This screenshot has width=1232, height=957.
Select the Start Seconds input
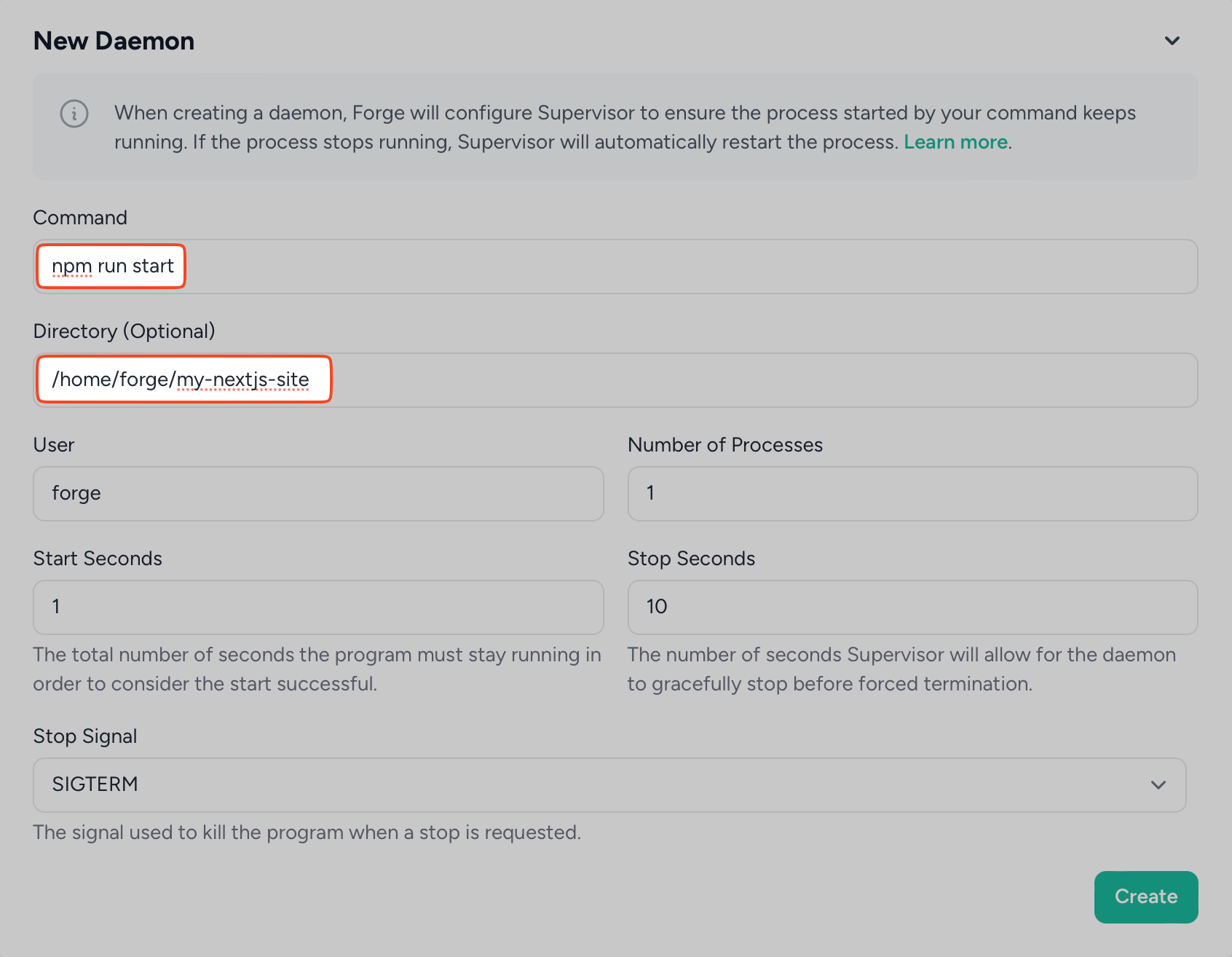[x=318, y=607]
